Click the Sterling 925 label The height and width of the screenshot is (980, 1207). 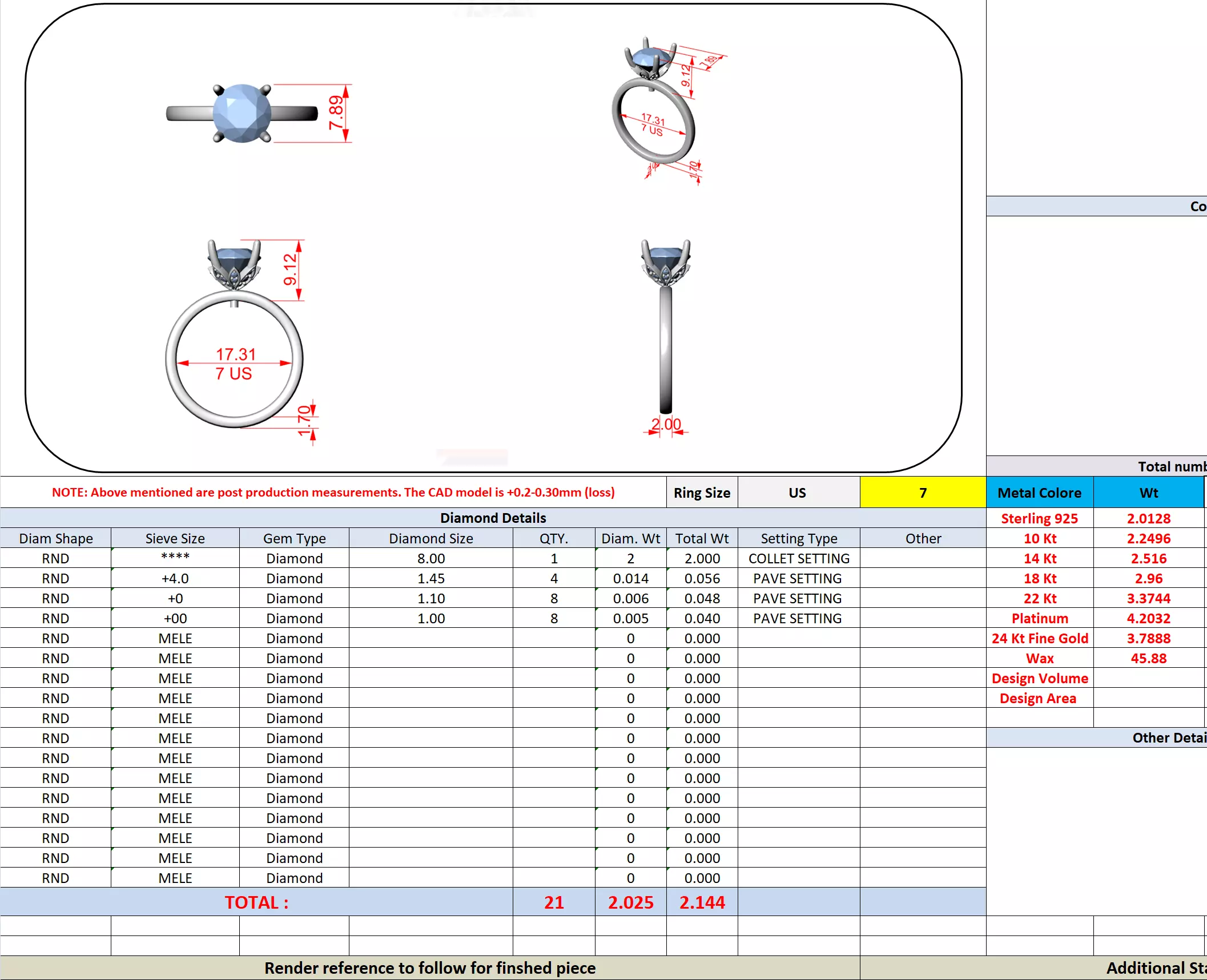(1039, 519)
